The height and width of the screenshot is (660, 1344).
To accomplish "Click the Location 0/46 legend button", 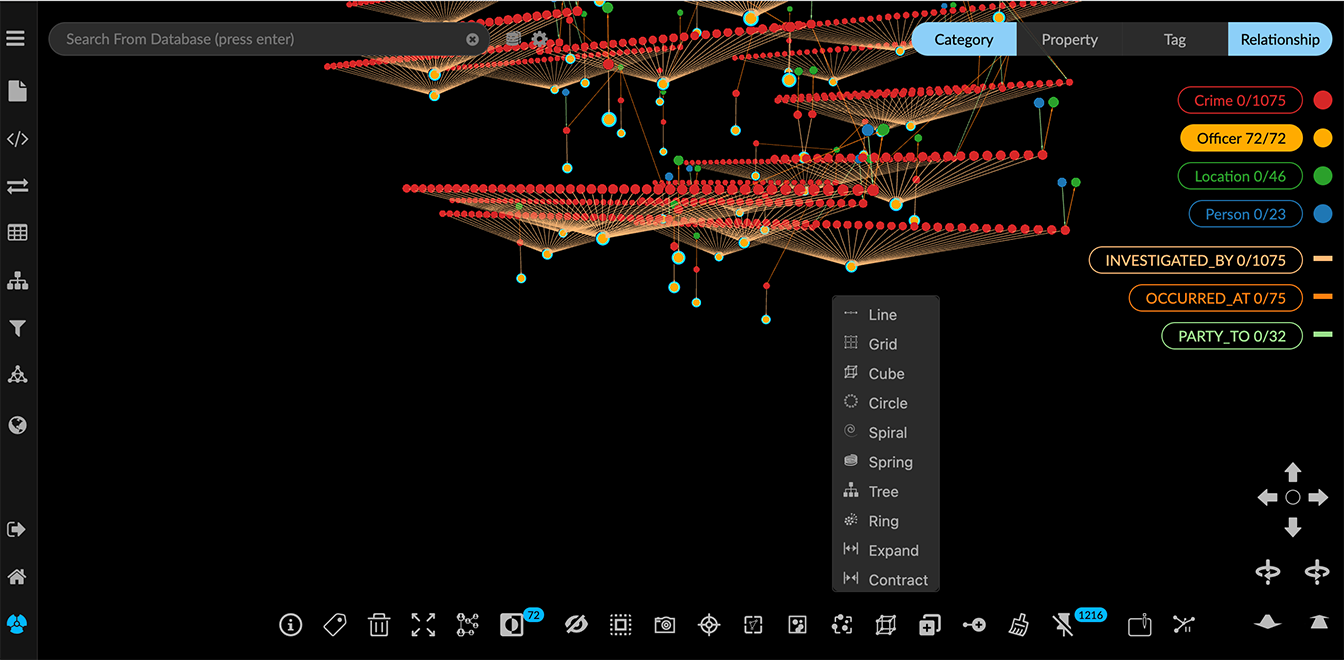I will click(x=1240, y=176).
